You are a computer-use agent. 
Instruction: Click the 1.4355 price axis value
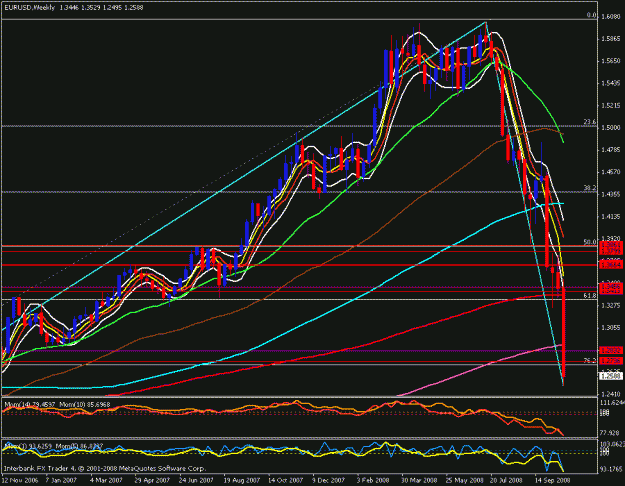pyautogui.click(x=611, y=195)
